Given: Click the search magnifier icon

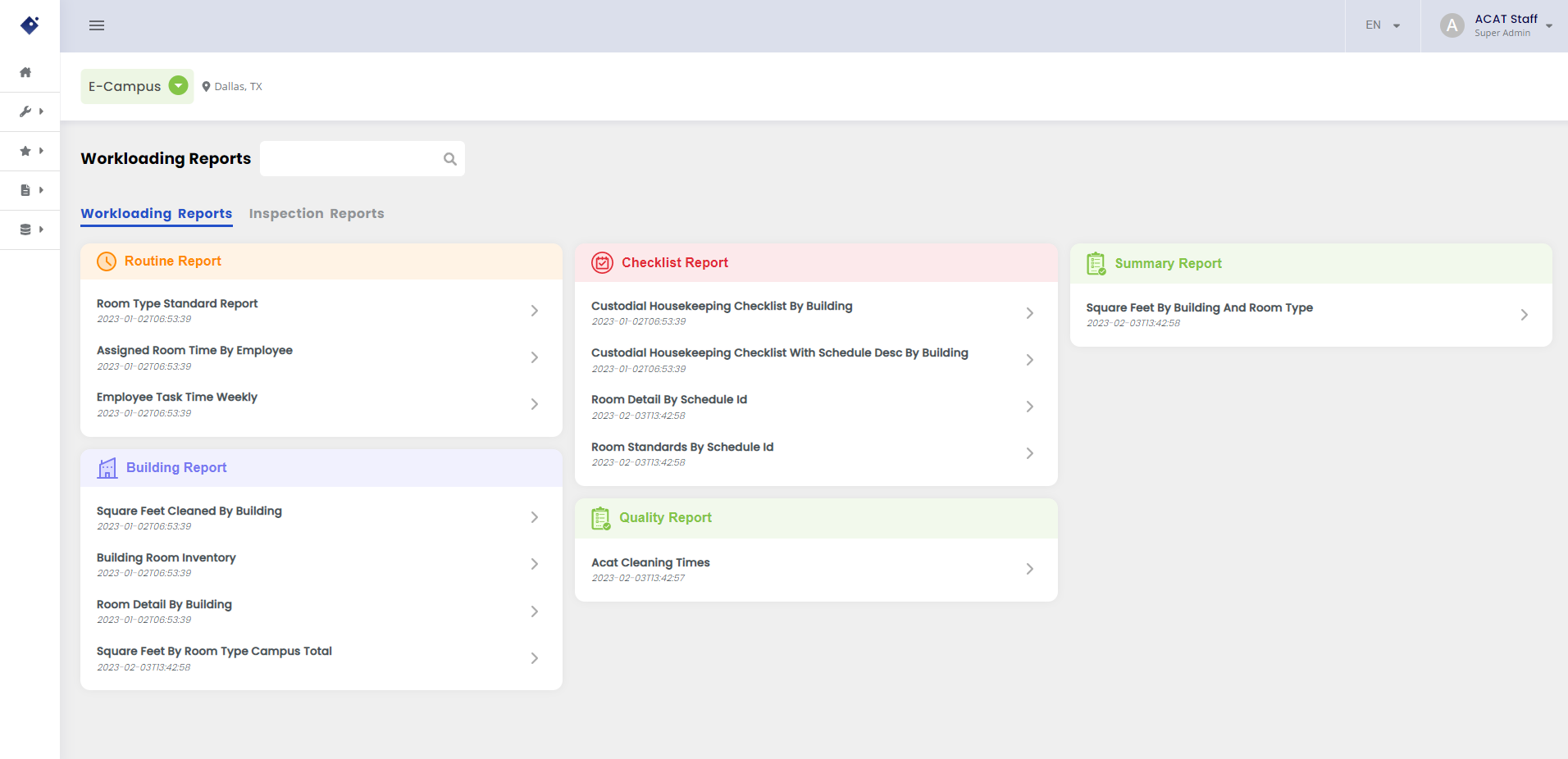Looking at the screenshot, I should (450, 159).
